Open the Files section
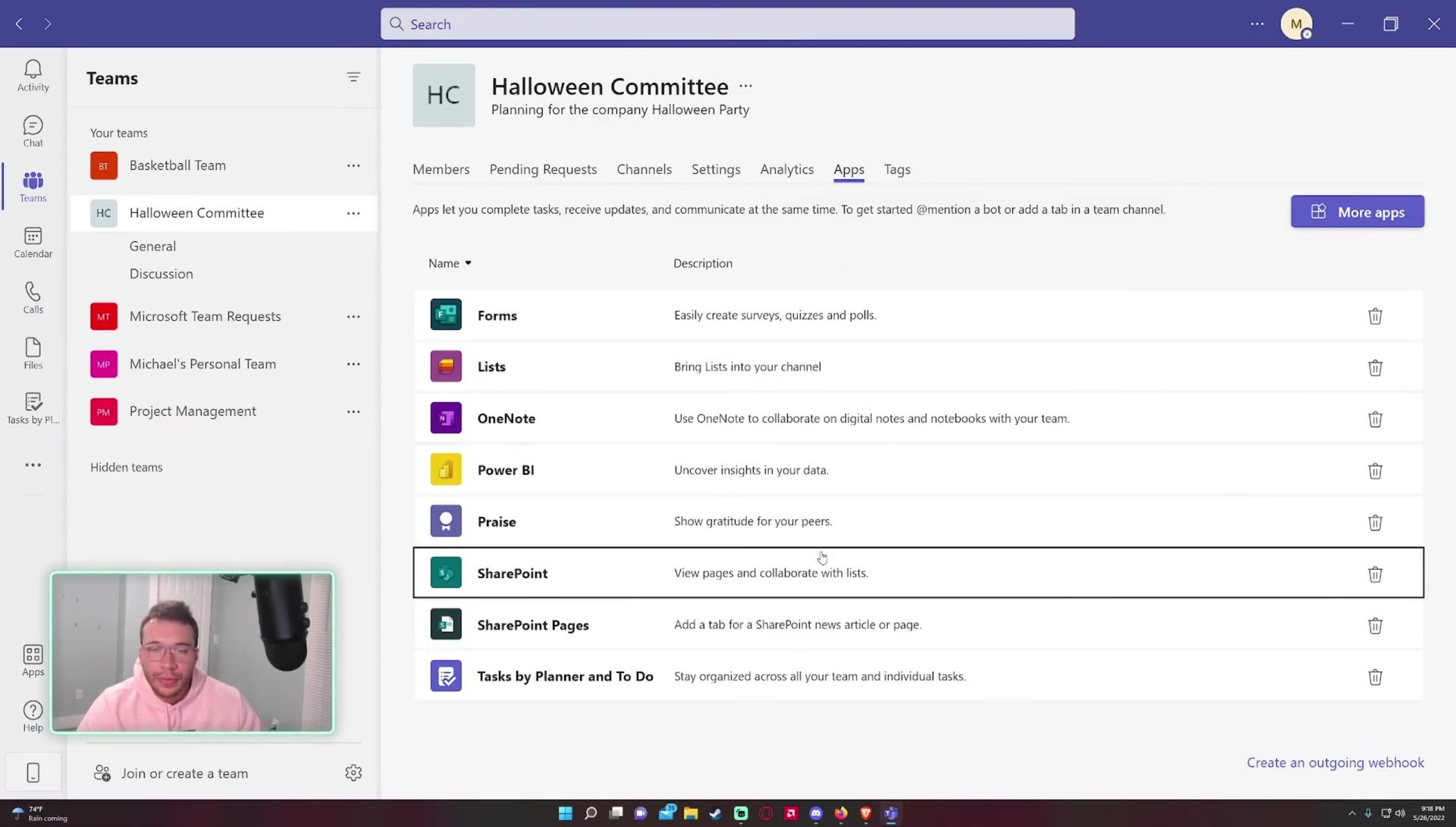 pyautogui.click(x=33, y=354)
